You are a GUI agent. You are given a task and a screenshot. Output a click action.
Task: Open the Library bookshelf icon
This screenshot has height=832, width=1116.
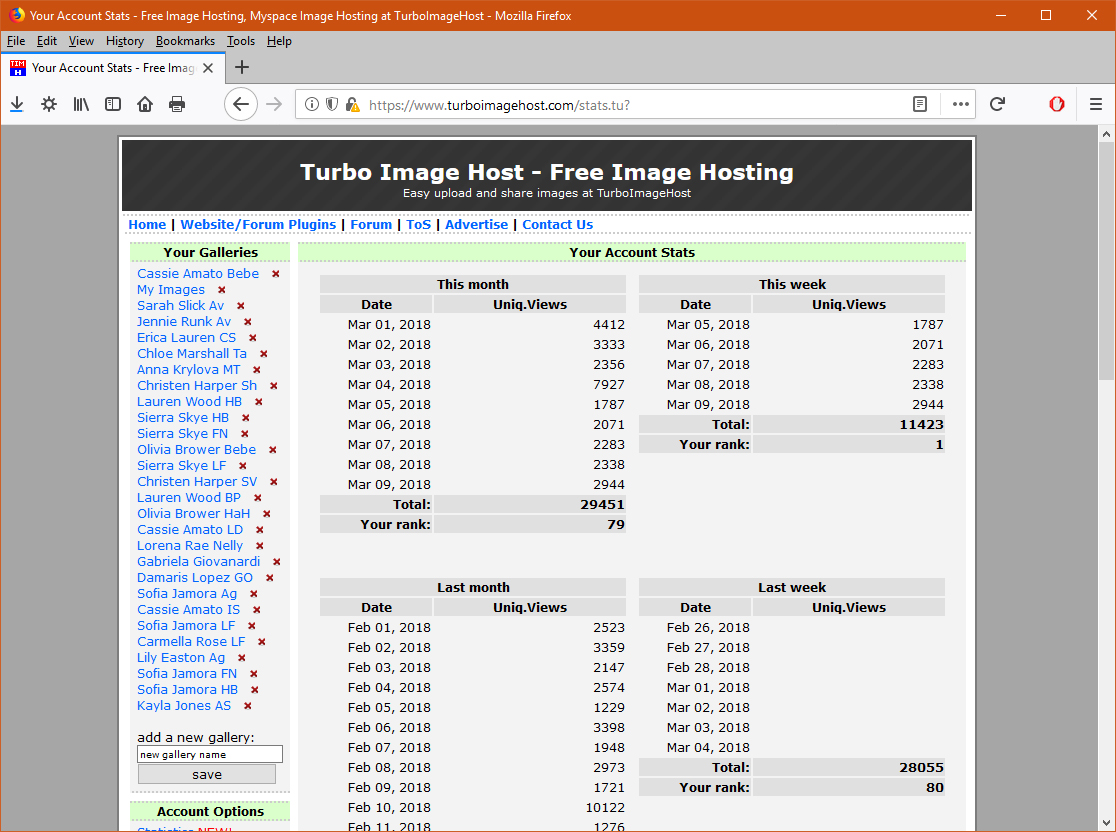(x=81, y=104)
